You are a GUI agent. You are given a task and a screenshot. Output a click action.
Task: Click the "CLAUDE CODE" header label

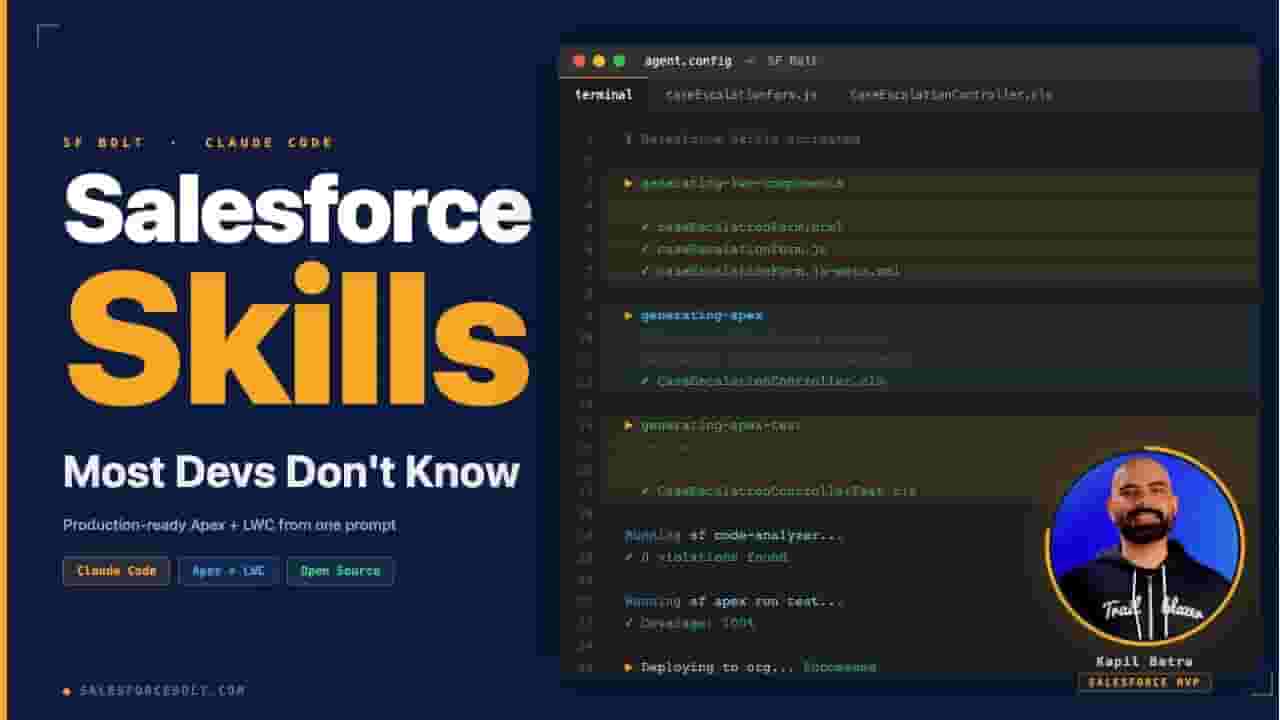pos(269,142)
